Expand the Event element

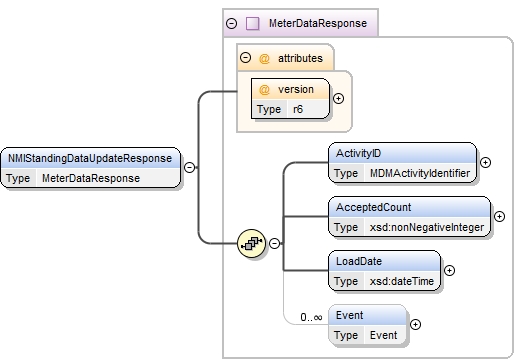415,324
